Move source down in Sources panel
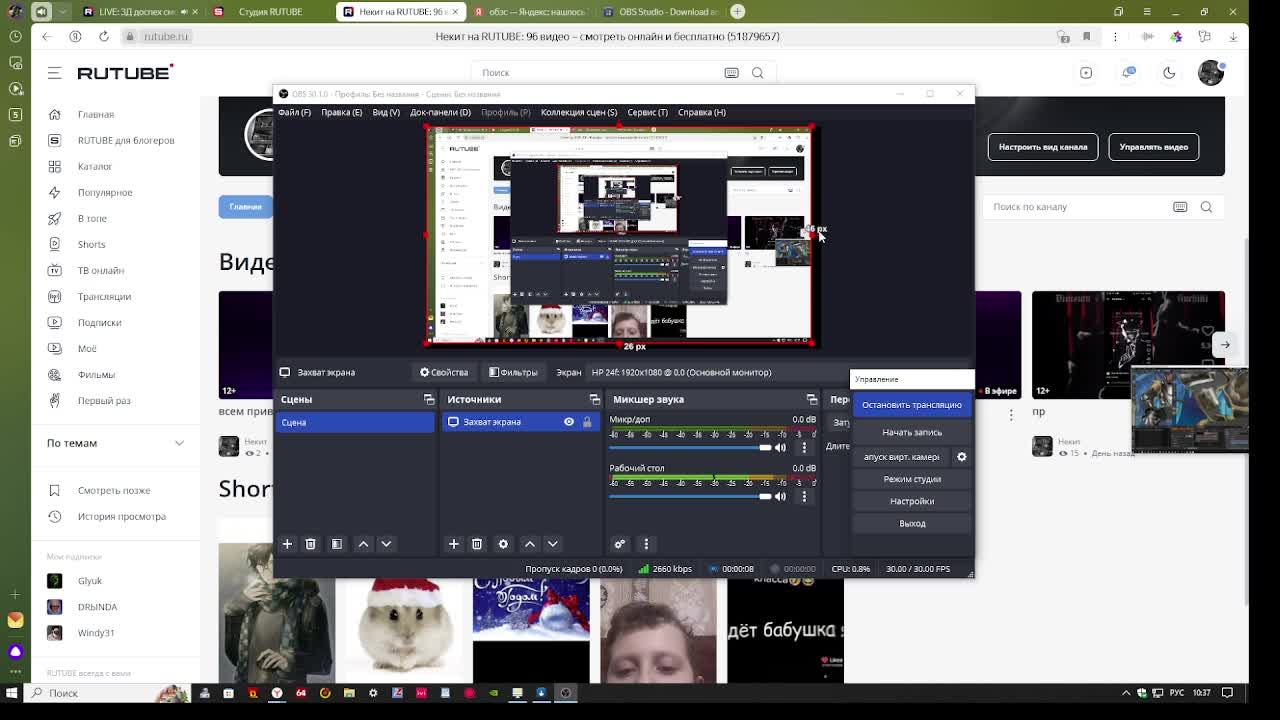 point(552,544)
